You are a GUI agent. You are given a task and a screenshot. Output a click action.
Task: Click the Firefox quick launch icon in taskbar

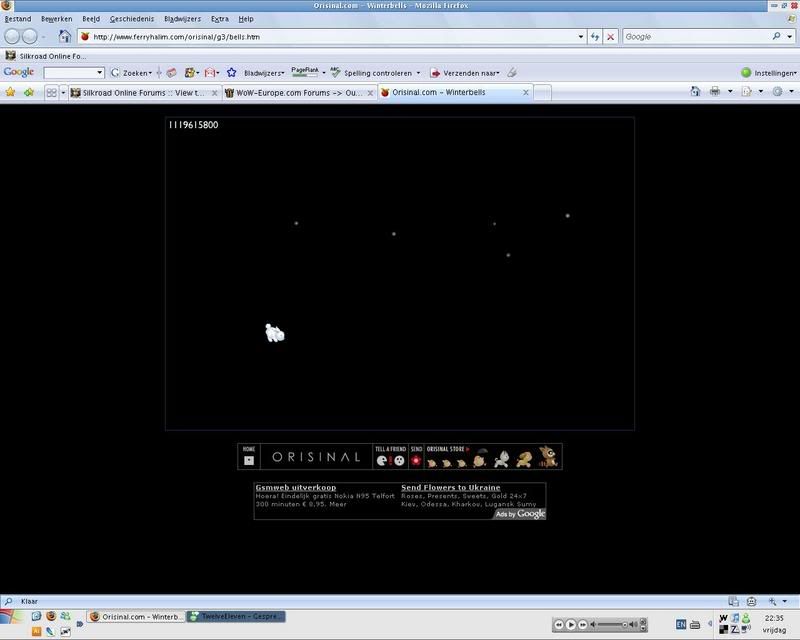pyautogui.click(x=51, y=616)
